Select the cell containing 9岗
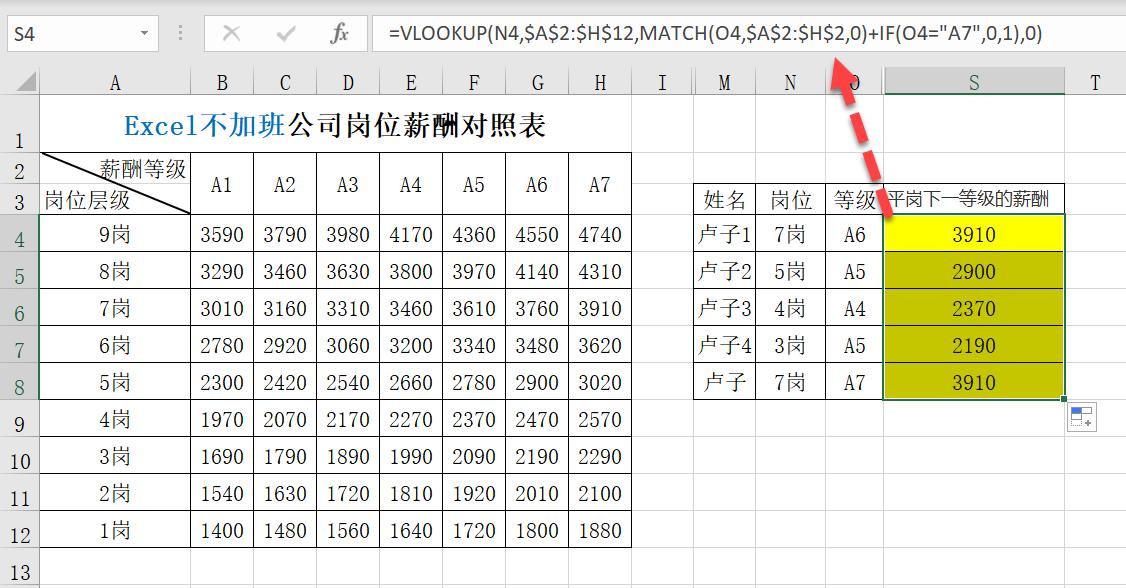The image size is (1126, 588). click(114, 234)
